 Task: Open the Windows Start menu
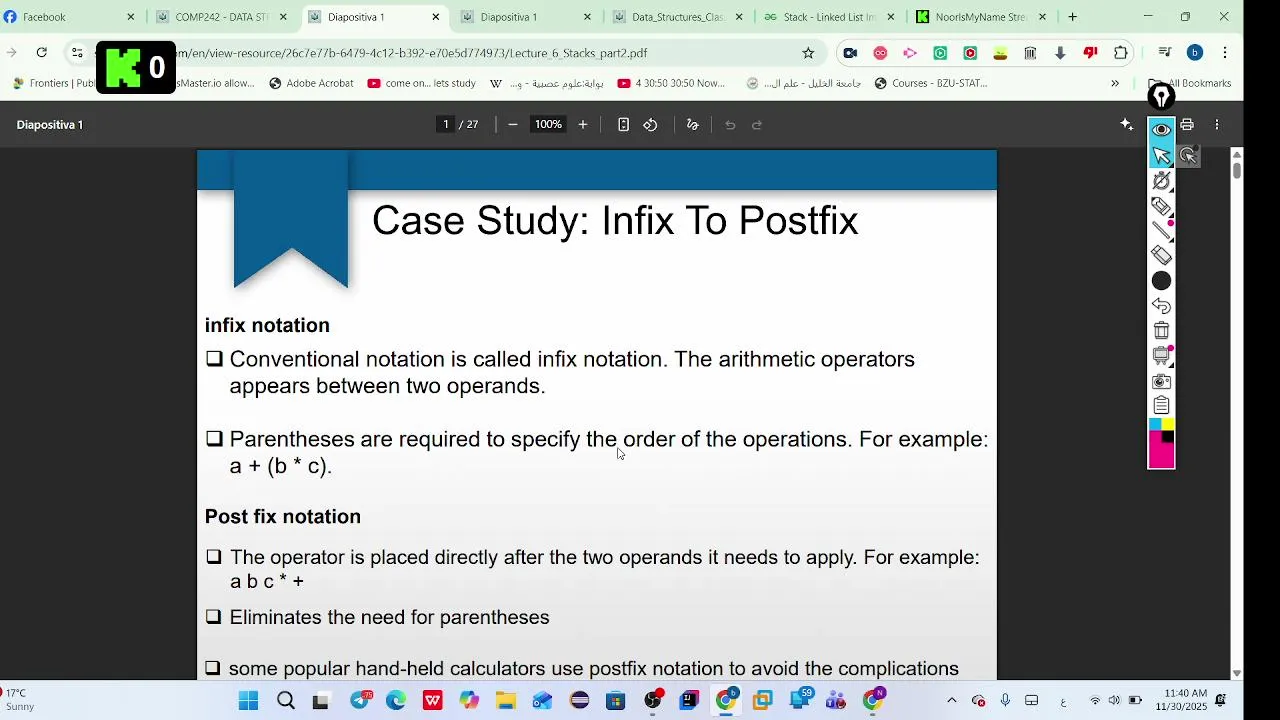[x=249, y=701]
